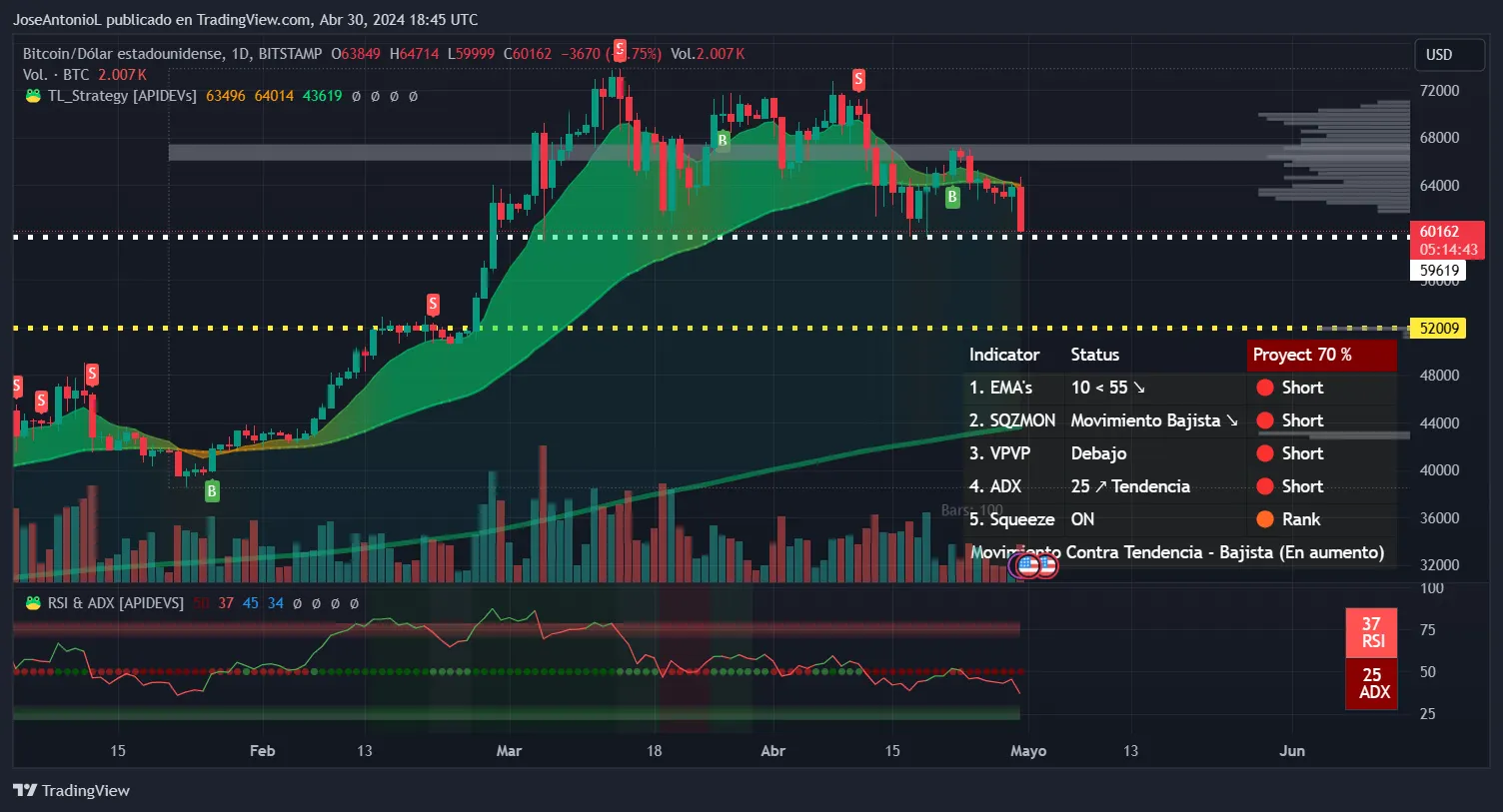Click the red Short dot in VPVP row
This screenshot has height=812, width=1503.
(1264, 453)
